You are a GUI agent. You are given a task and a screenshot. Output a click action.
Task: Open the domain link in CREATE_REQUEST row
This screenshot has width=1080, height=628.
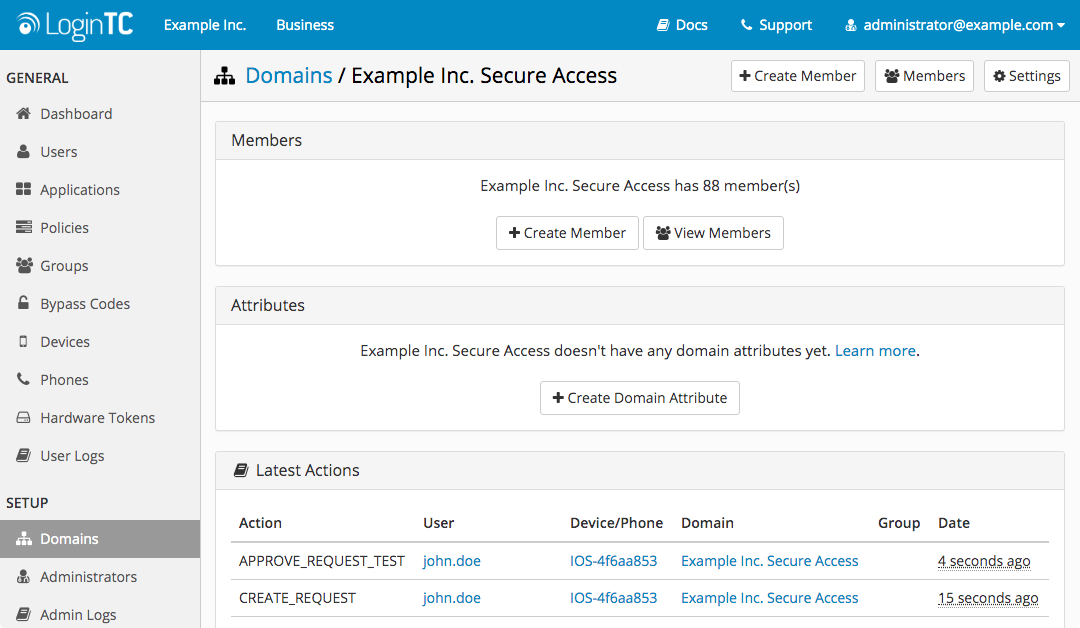tap(769, 598)
